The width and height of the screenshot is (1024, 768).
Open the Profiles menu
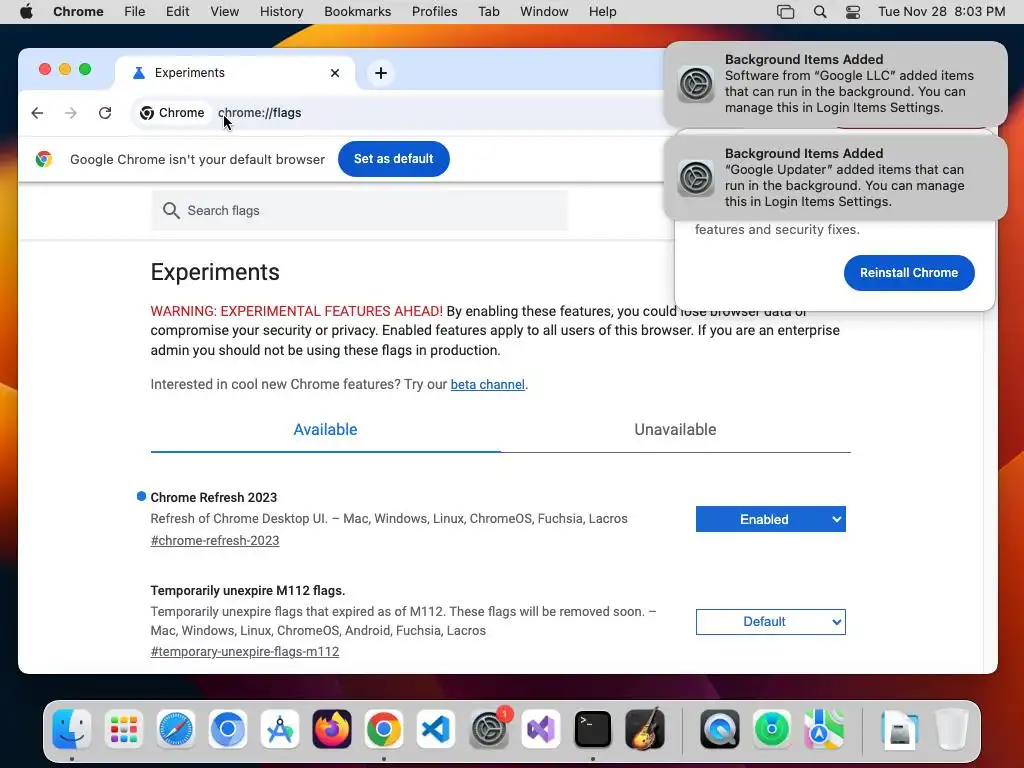pyautogui.click(x=434, y=12)
